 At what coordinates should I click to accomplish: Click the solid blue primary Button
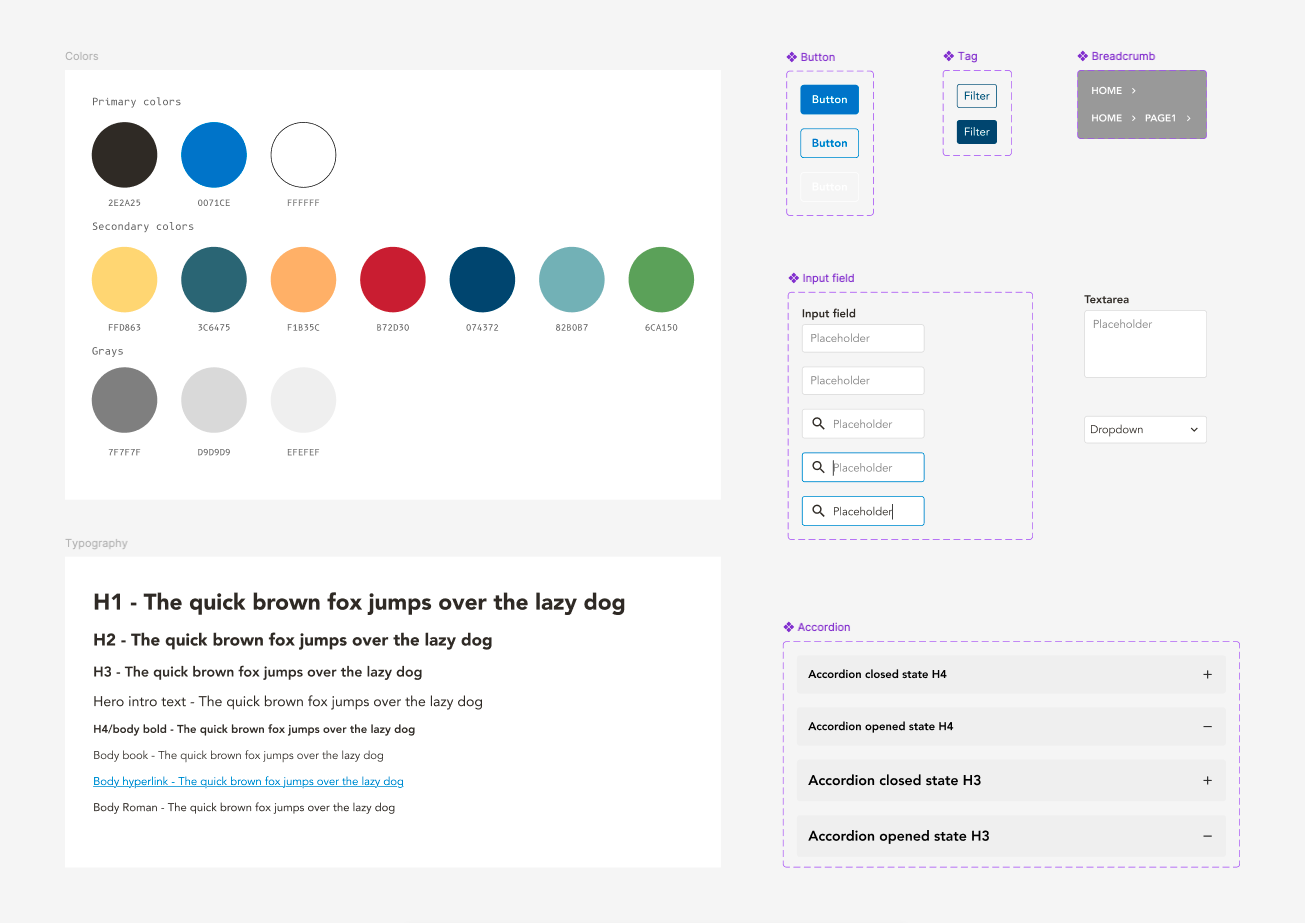pyautogui.click(x=829, y=100)
